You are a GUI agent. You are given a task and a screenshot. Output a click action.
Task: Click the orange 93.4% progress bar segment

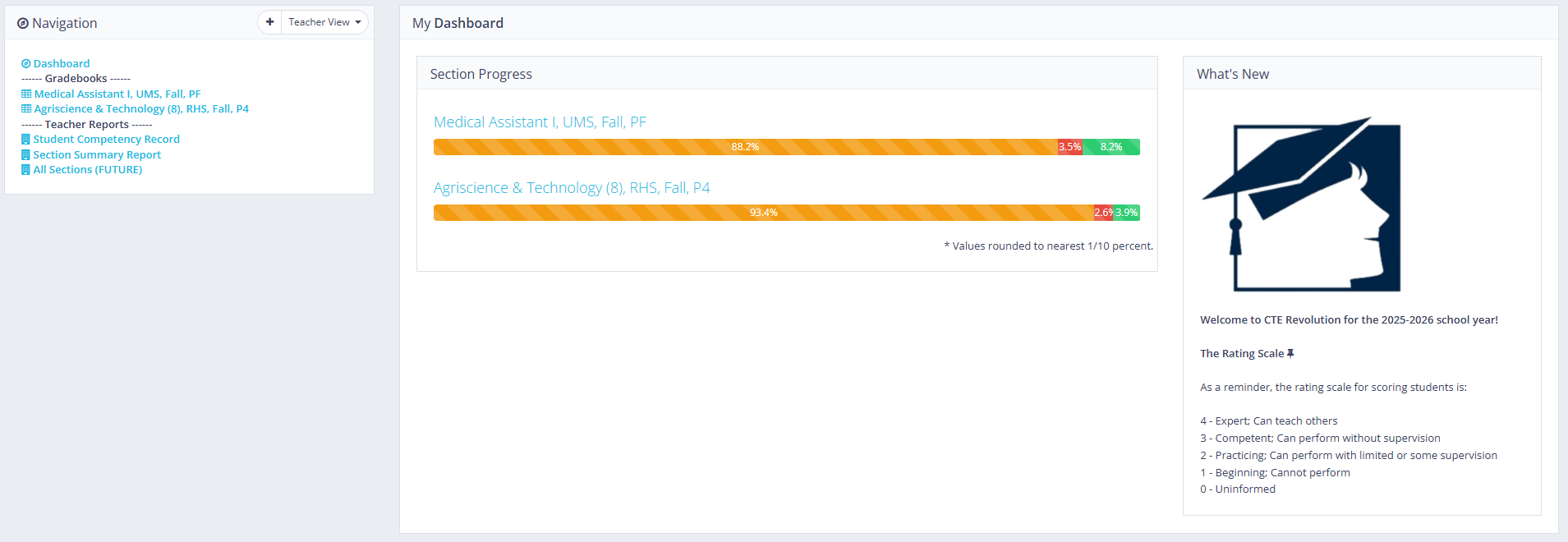[762, 213]
